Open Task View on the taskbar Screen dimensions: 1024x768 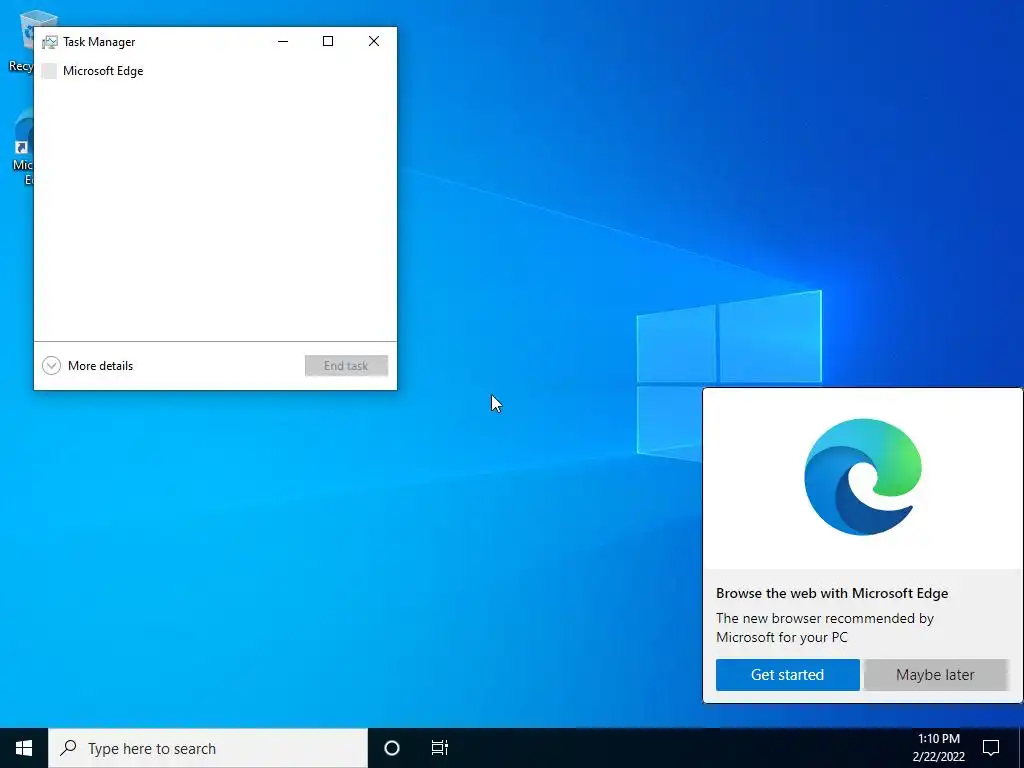coord(440,748)
